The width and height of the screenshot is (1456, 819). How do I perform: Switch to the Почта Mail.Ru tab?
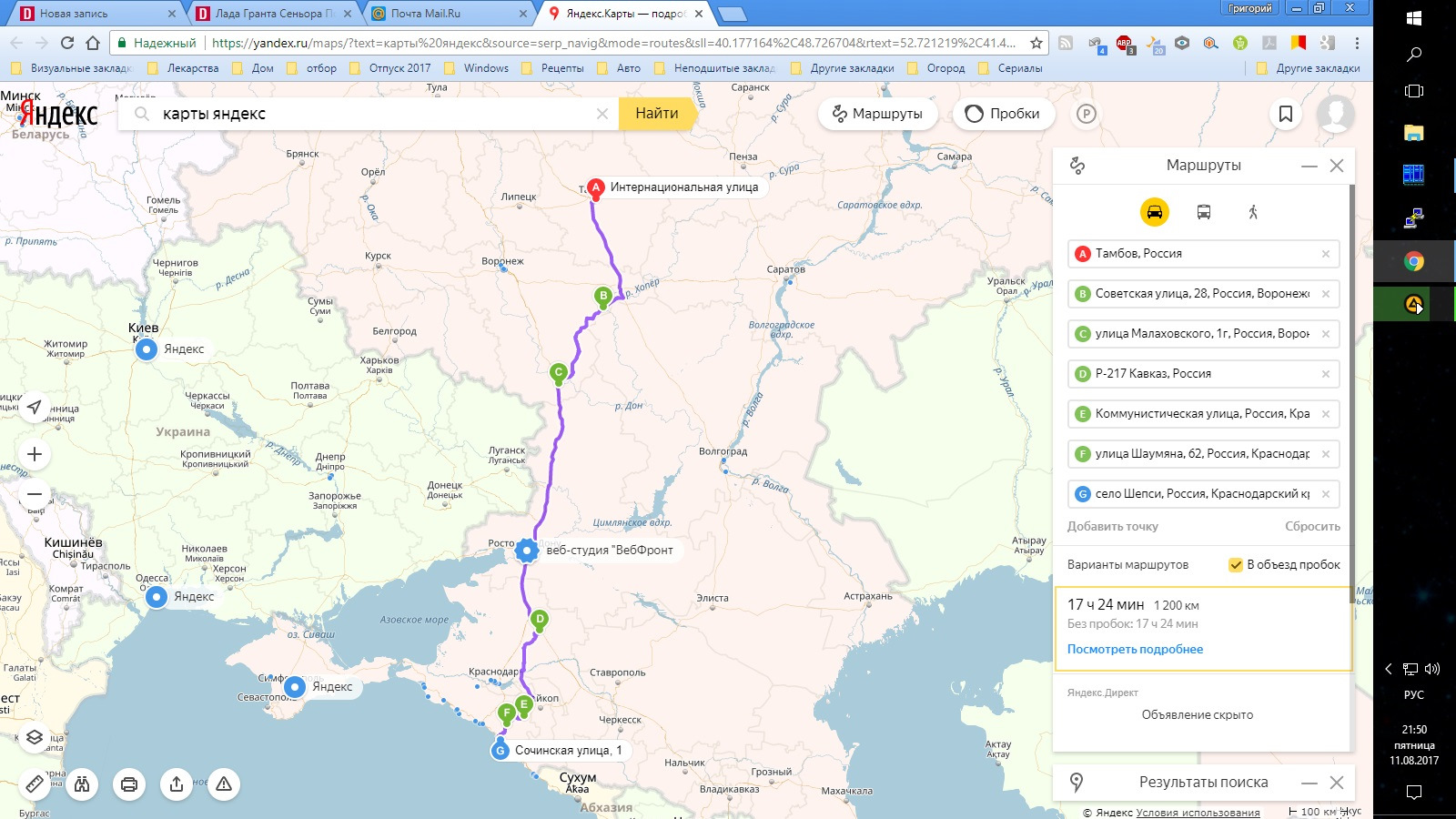pos(448,14)
